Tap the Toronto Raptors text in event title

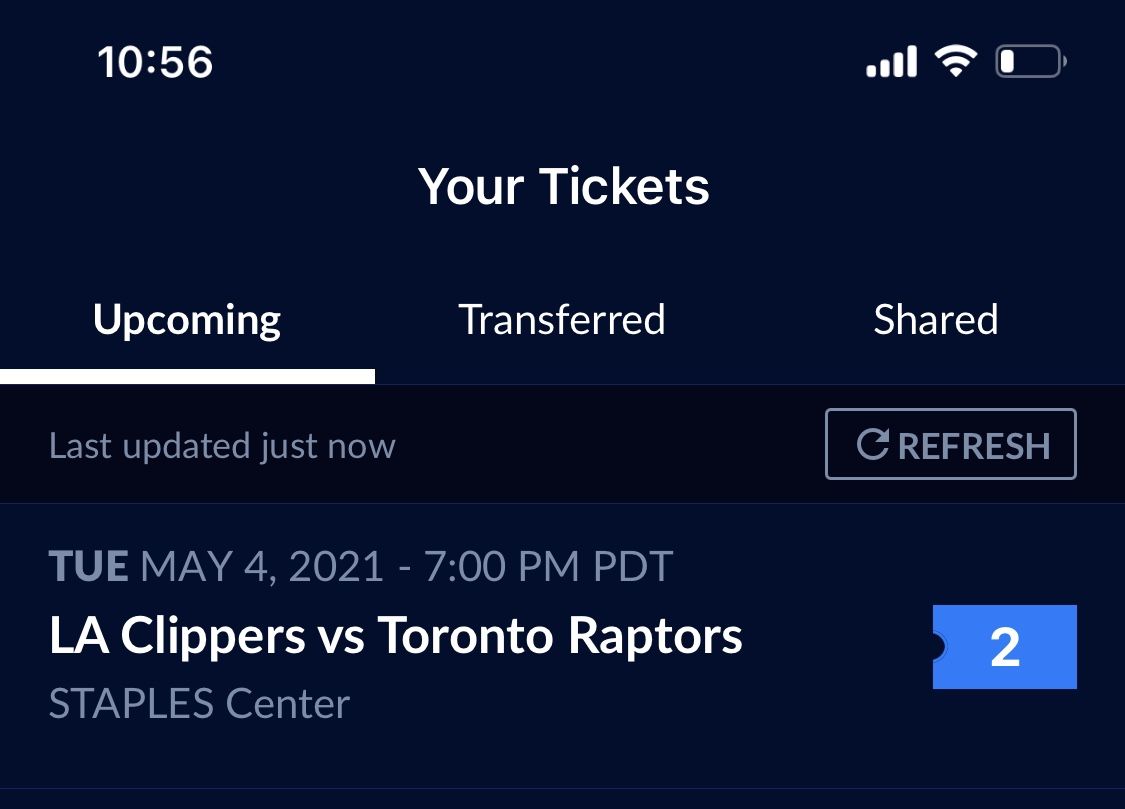pos(560,636)
